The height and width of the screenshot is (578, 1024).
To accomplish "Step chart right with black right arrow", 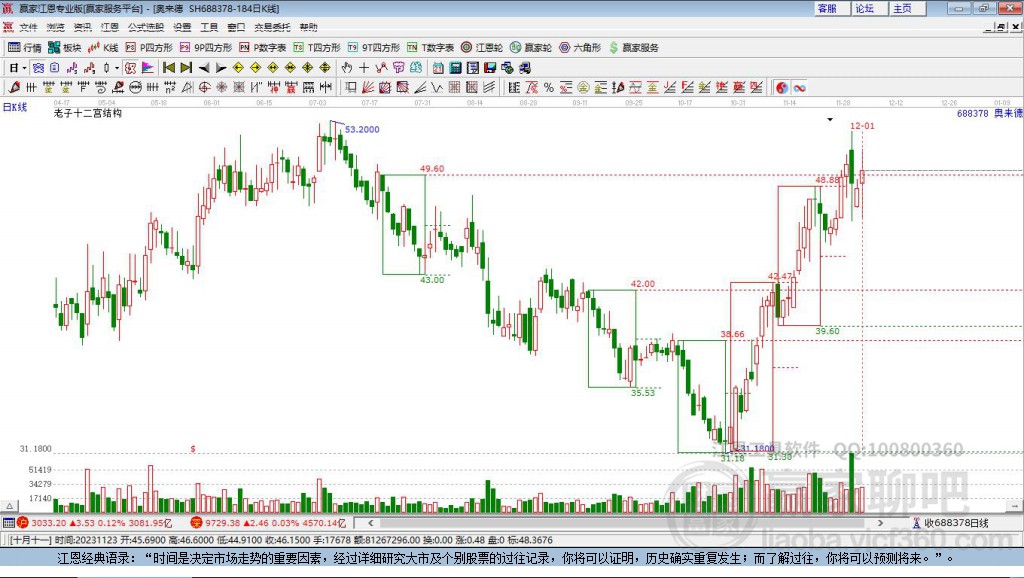I will tap(221, 67).
